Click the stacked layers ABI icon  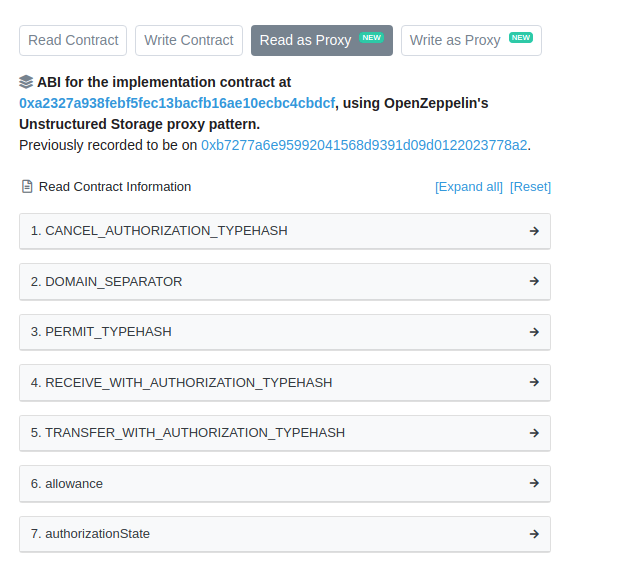pos(26,82)
